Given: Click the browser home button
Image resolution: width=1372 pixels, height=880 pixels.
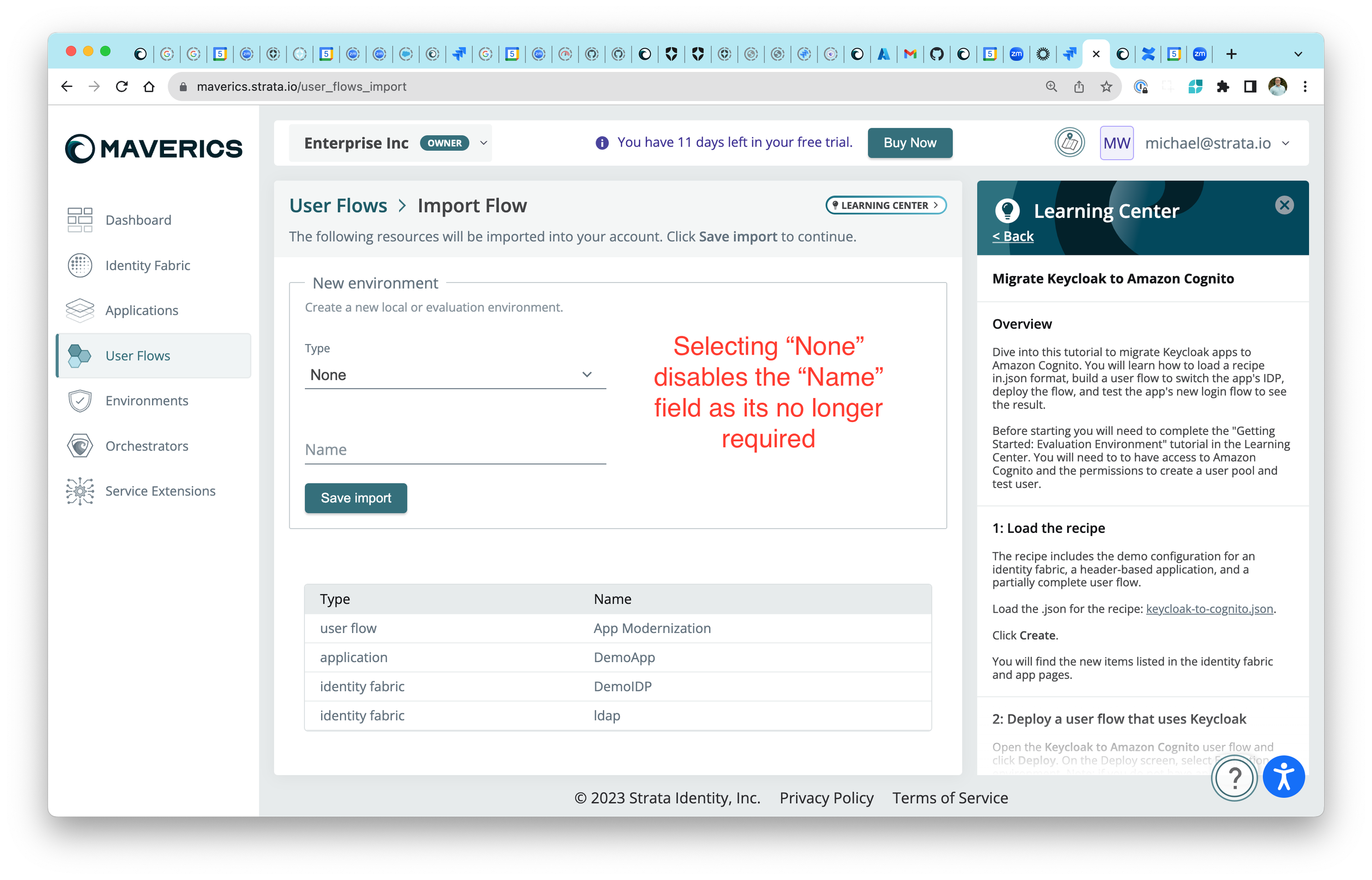Looking at the screenshot, I should point(149,86).
